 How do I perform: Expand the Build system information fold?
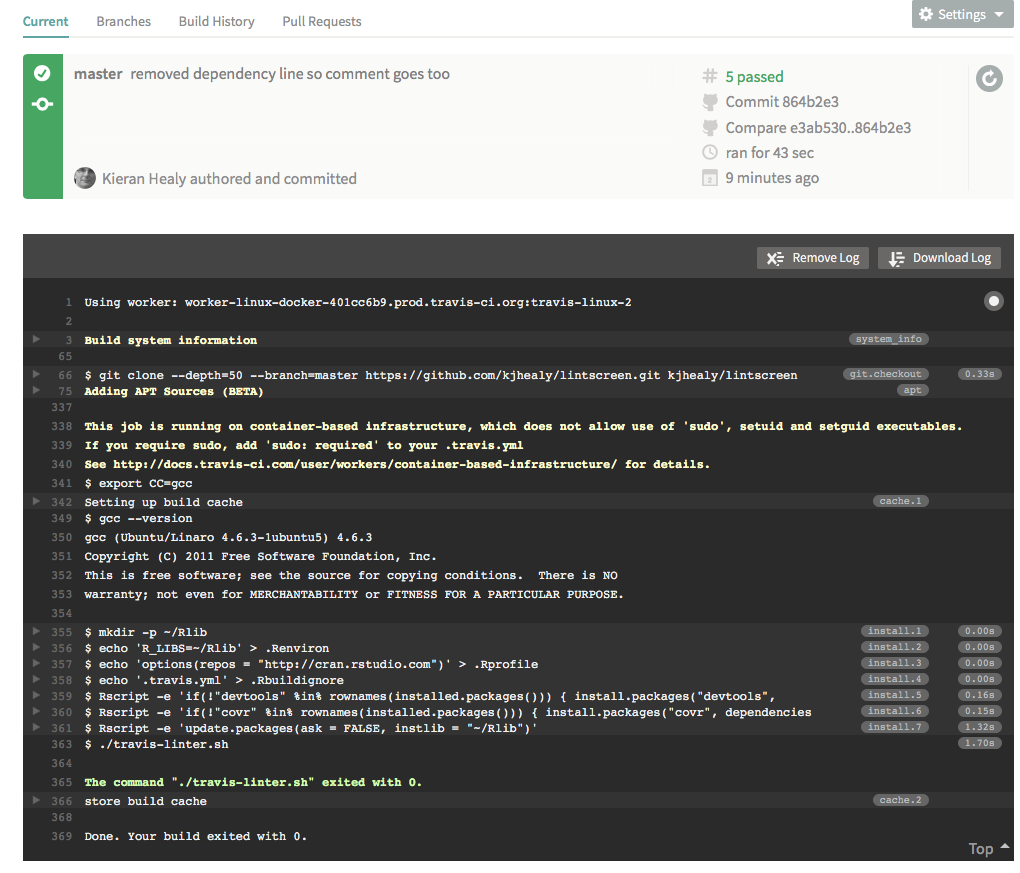37,340
